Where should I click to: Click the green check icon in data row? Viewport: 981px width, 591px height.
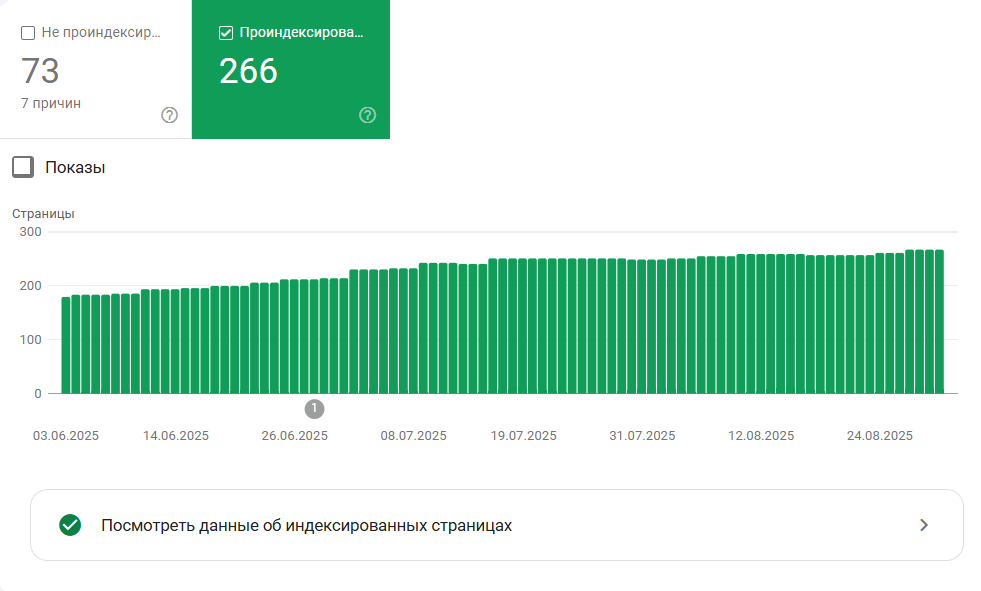tap(70, 525)
